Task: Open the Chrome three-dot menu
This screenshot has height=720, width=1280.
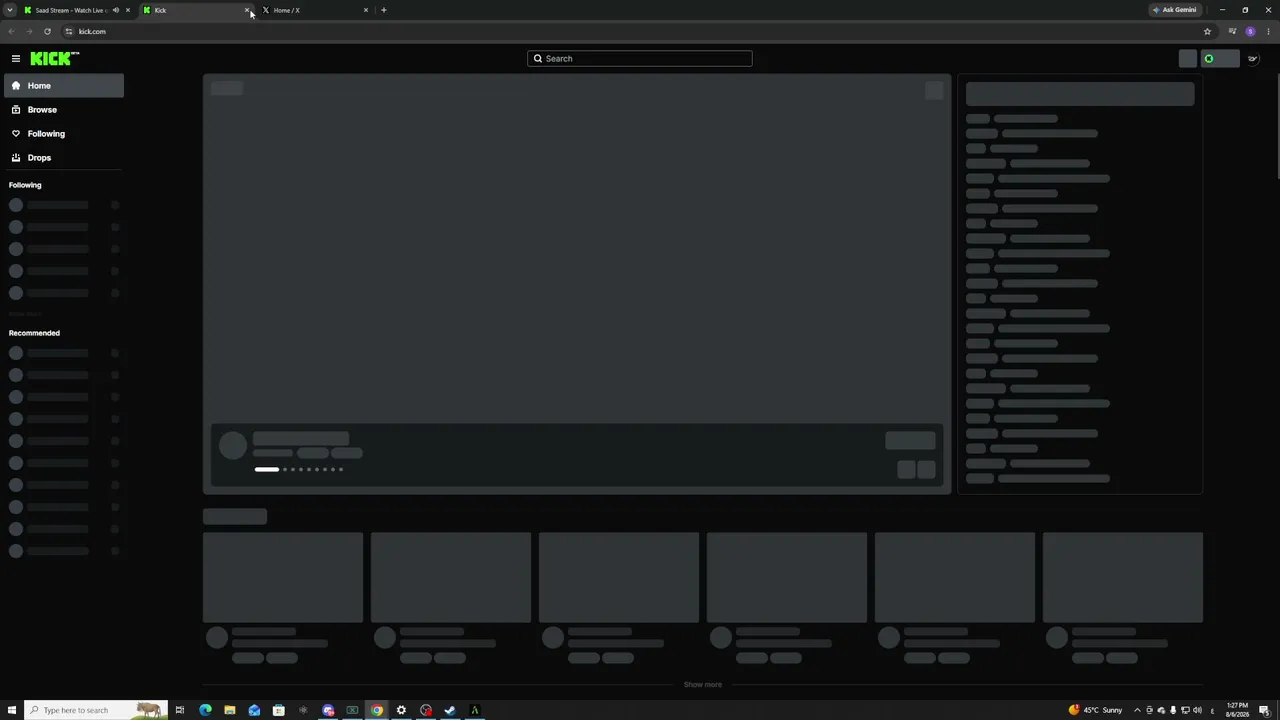Action: [1268, 31]
